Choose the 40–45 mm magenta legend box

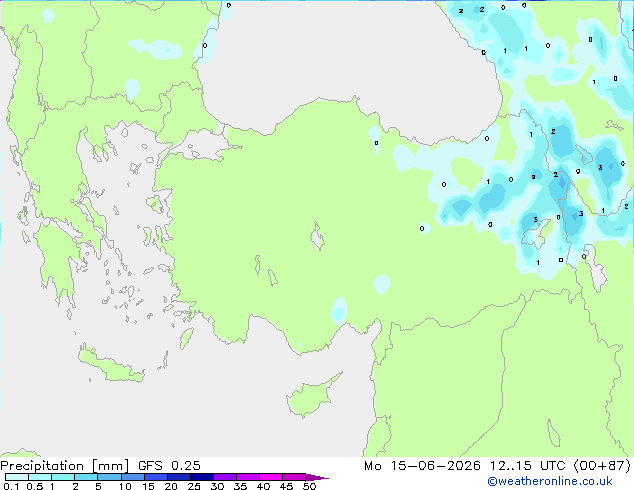[271, 477]
